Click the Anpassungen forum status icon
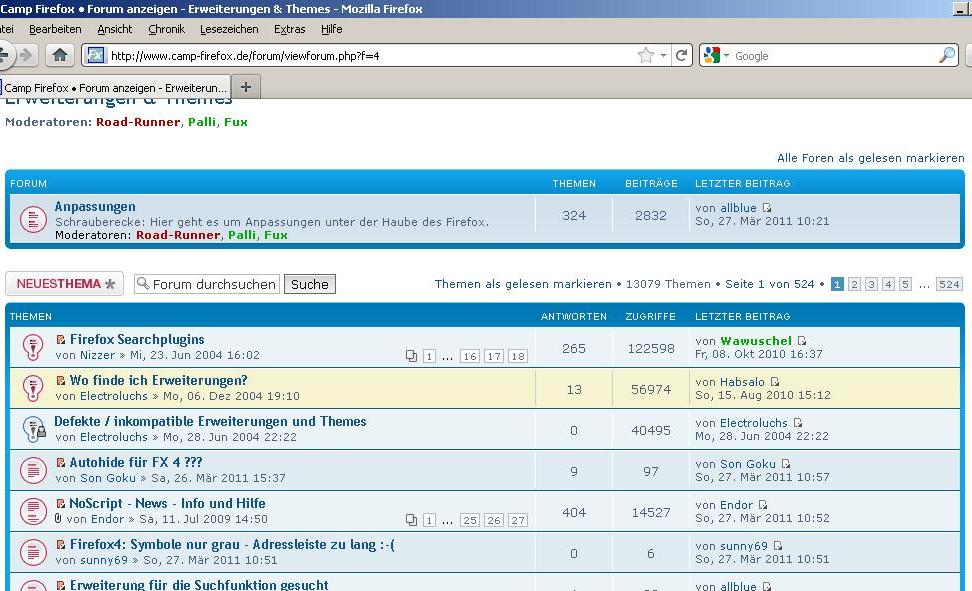This screenshot has height=591, width=972. tap(33, 219)
